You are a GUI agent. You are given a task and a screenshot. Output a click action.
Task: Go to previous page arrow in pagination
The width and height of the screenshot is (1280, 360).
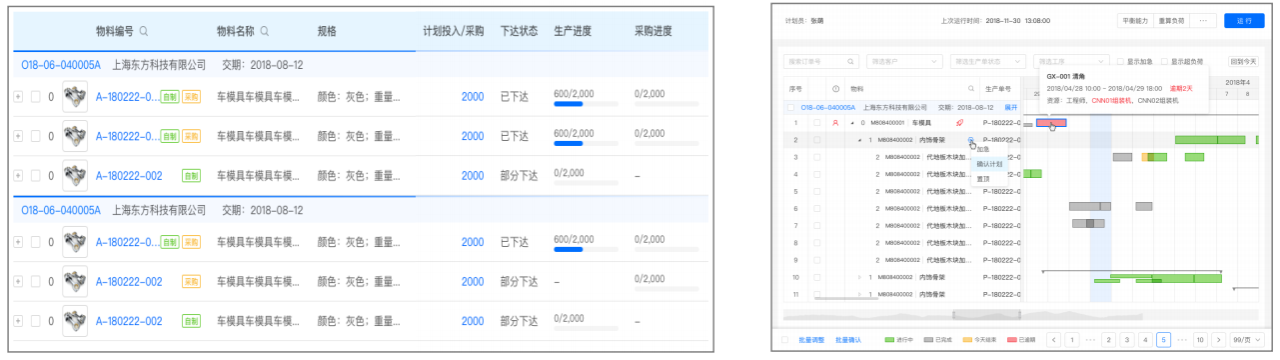tap(1053, 340)
